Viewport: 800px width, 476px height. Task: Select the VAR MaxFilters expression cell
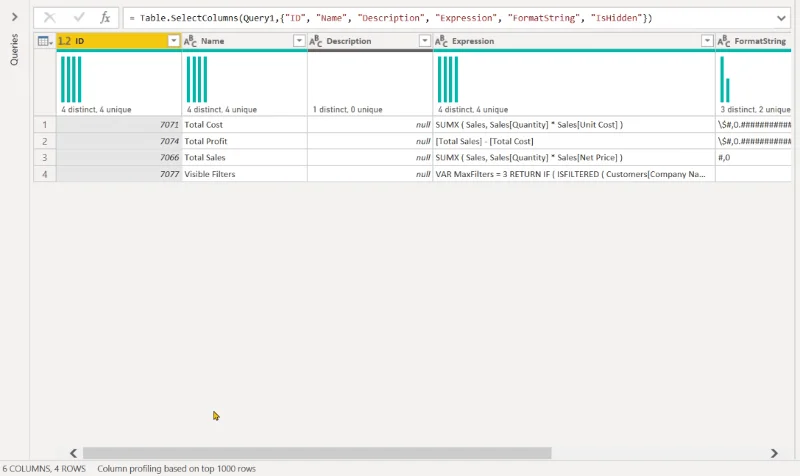pyautogui.click(x=574, y=174)
